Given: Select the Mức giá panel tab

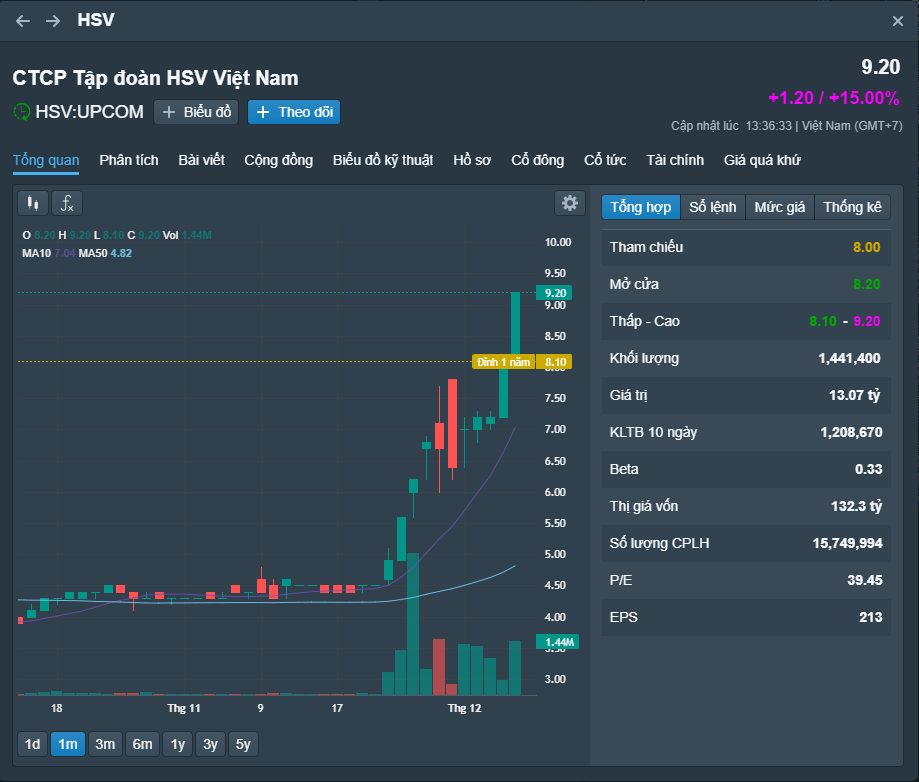Looking at the screenshot, I should pyautogui.click(x=780, y=207).
